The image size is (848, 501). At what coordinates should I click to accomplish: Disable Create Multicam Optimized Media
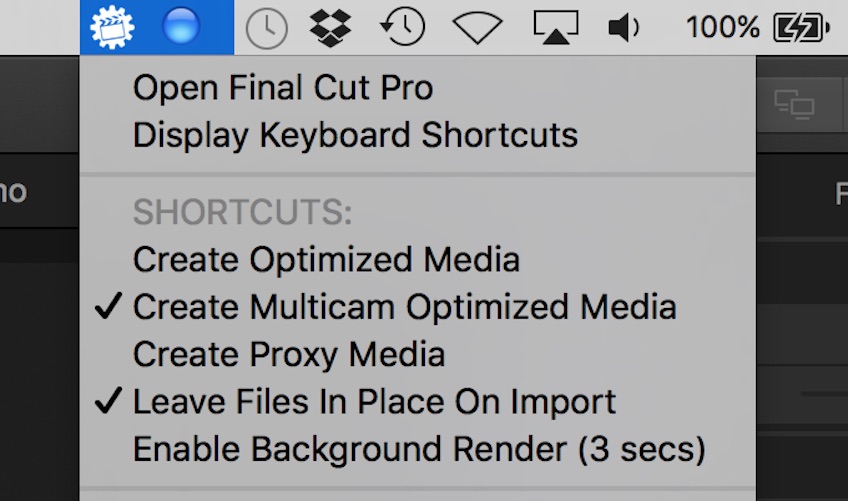coord(404,307)
